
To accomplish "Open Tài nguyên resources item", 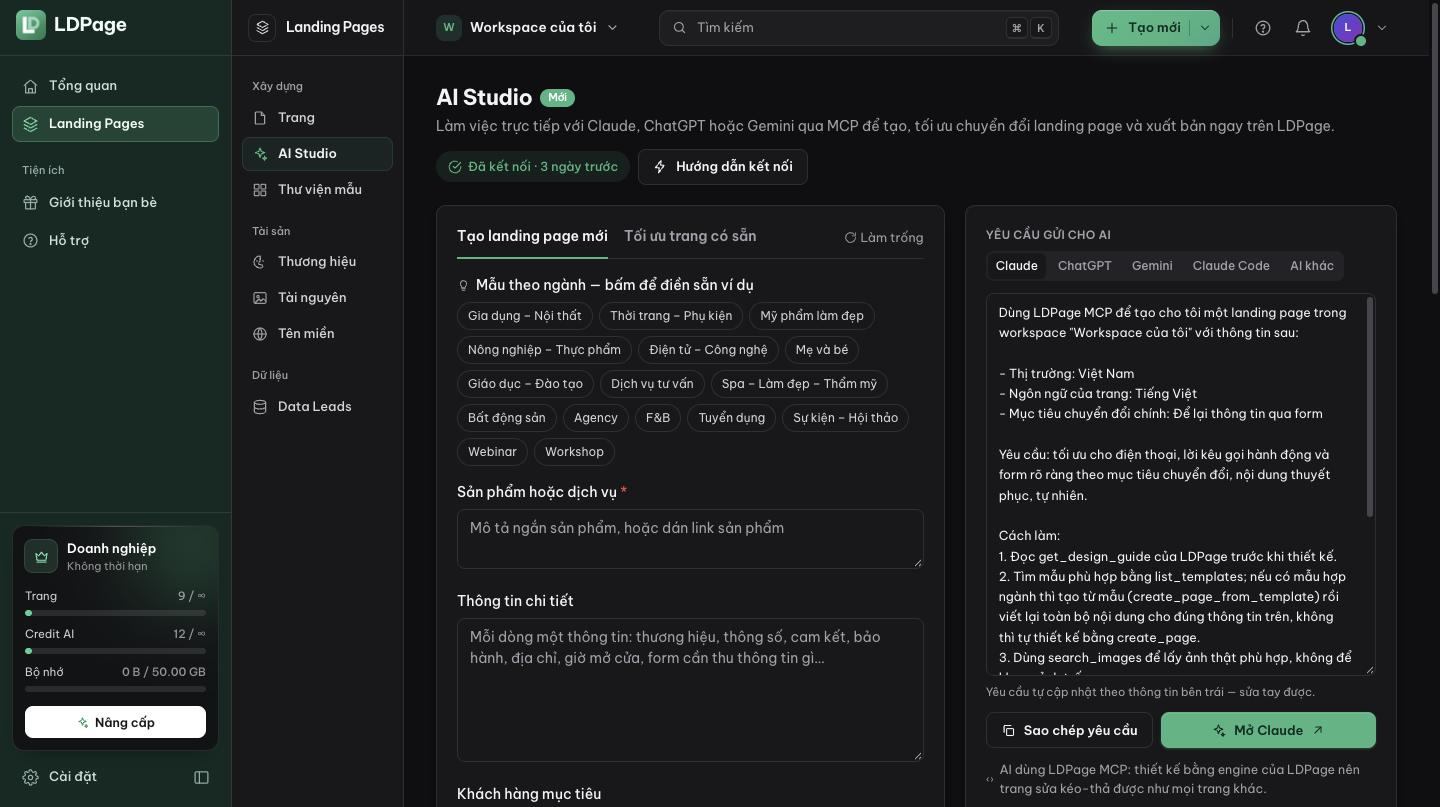I will (317, 298).
